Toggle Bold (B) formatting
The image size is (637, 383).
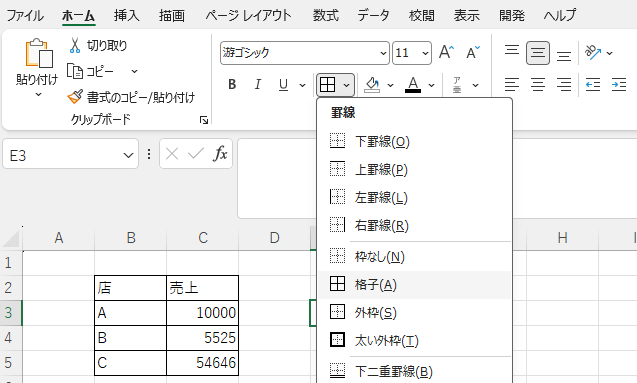coord(232,84)
